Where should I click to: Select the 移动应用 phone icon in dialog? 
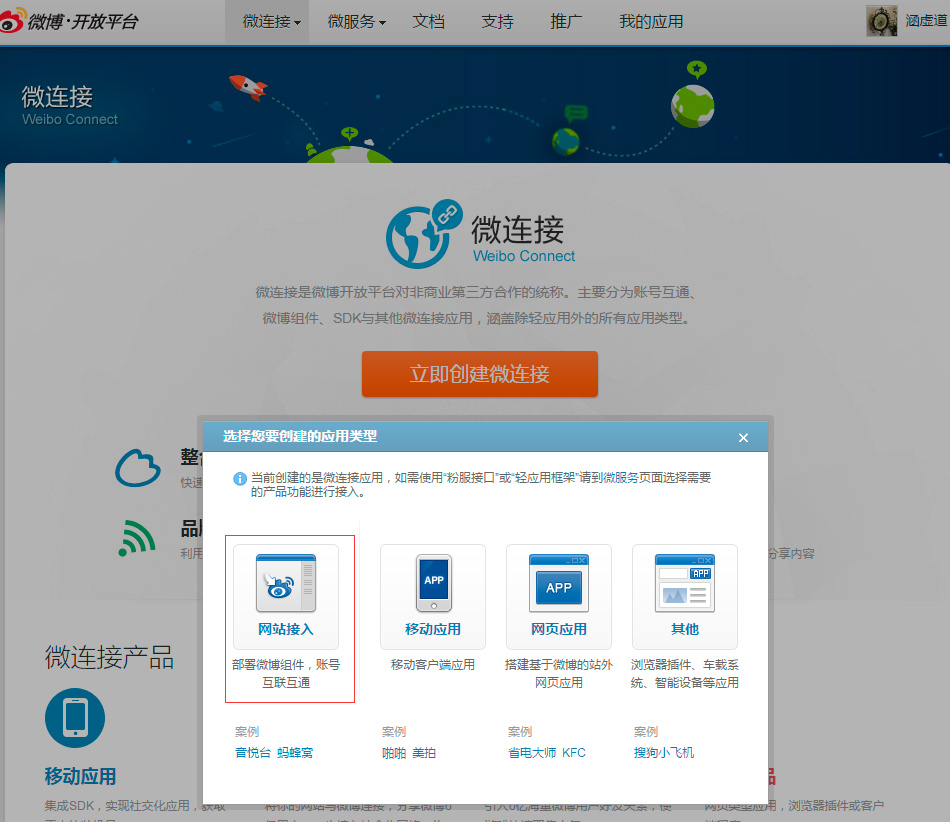pos(434,583)
